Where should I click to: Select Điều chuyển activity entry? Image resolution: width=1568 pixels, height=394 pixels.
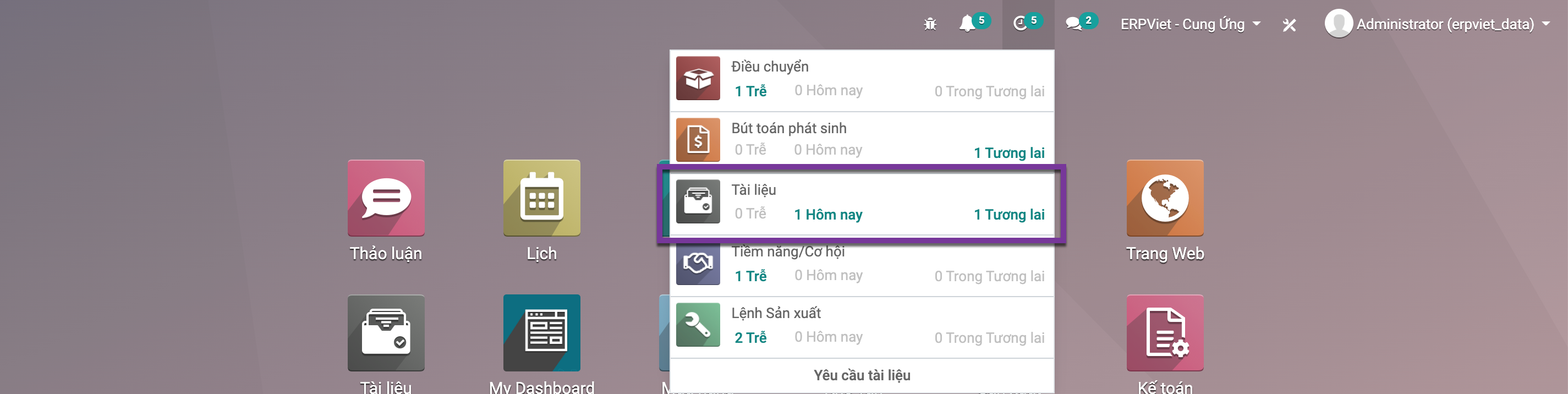pos(862,80)
